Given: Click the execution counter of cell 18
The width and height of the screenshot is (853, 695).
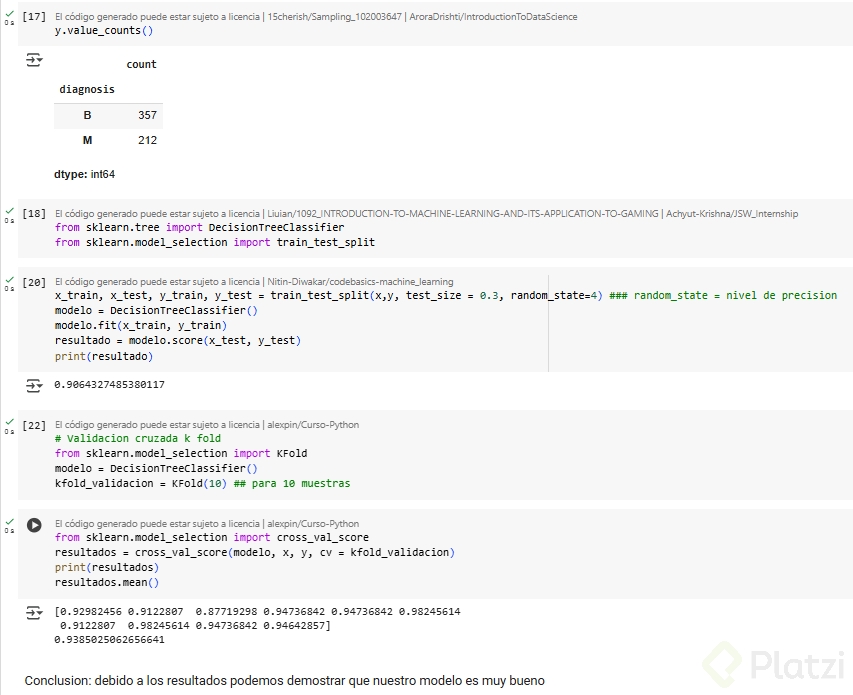Looking at the screenshot, I should coord(34,214).
